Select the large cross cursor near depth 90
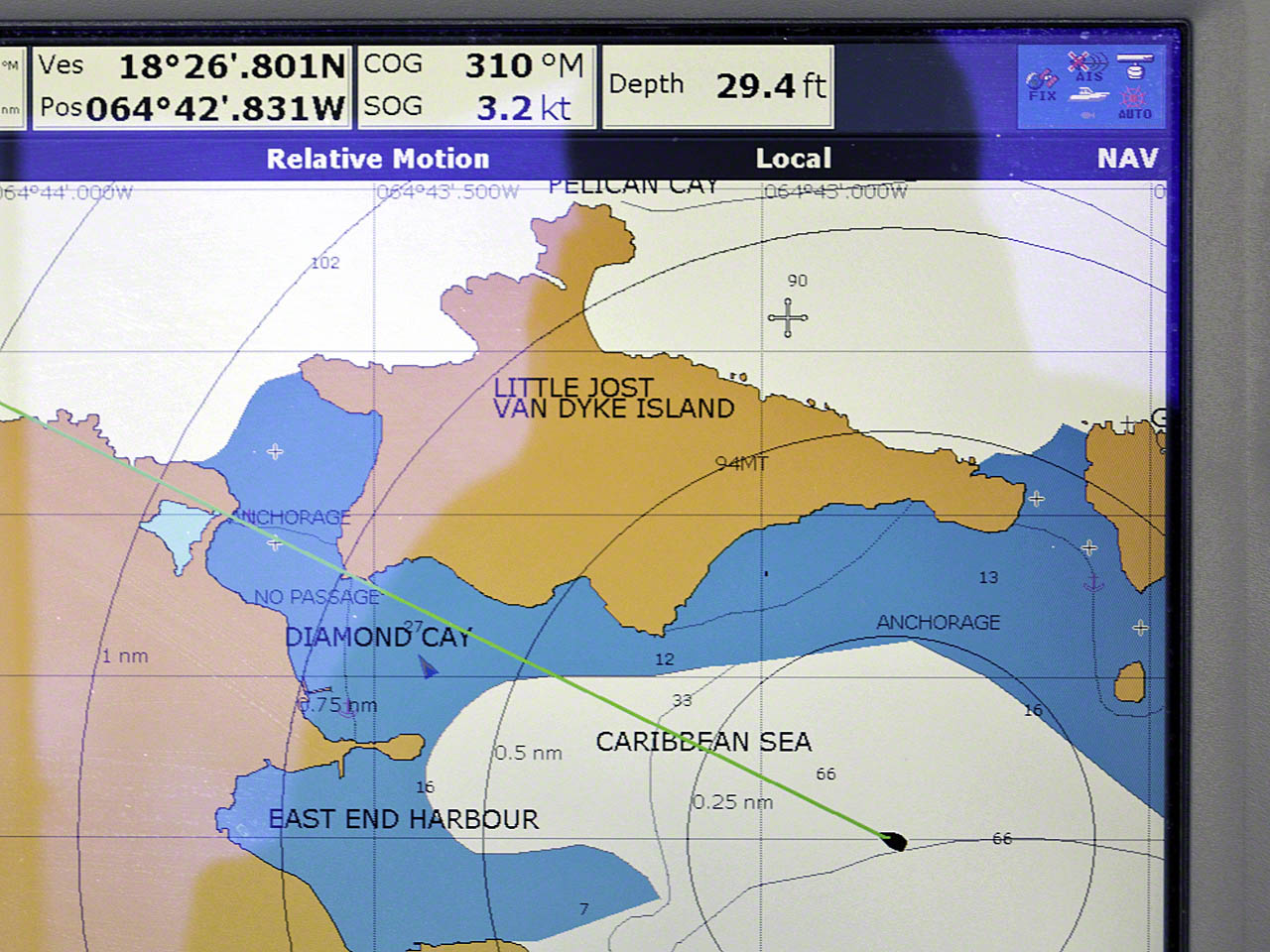Viewport: 1270px width, 952px height. pos(788,318)
